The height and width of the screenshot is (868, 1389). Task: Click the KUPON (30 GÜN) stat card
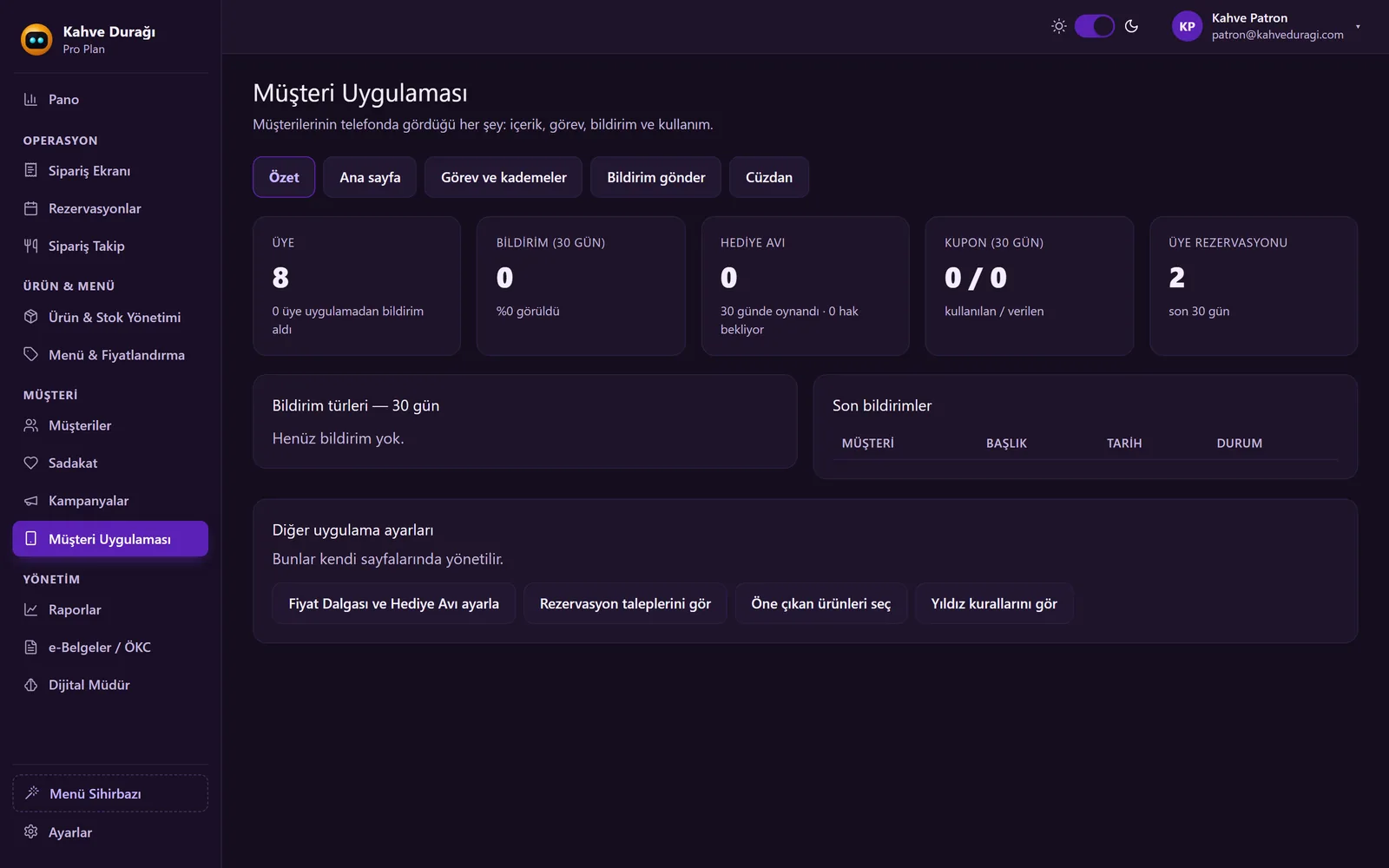1030,286
